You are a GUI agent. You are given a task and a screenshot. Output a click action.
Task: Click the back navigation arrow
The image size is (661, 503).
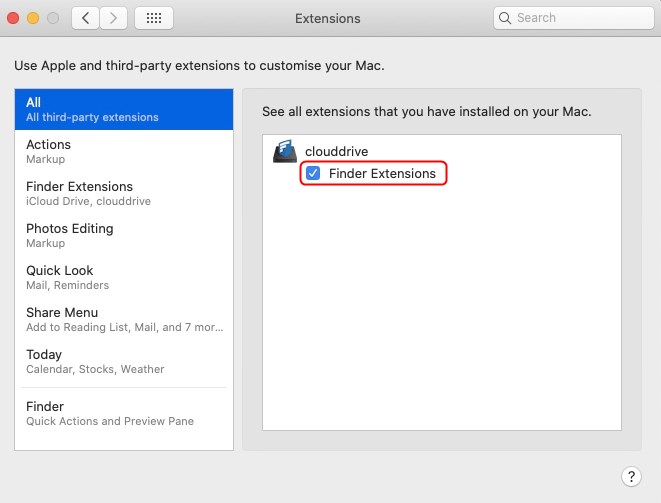85,18
